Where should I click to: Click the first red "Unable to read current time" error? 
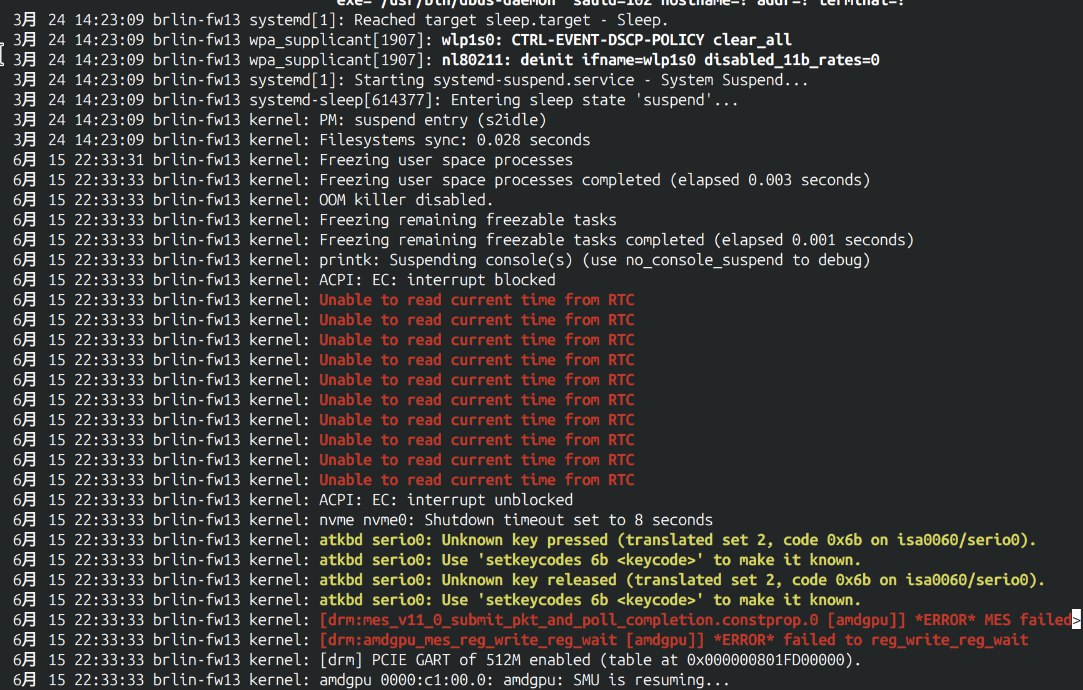pyautogui.click(x=476, y=300)
